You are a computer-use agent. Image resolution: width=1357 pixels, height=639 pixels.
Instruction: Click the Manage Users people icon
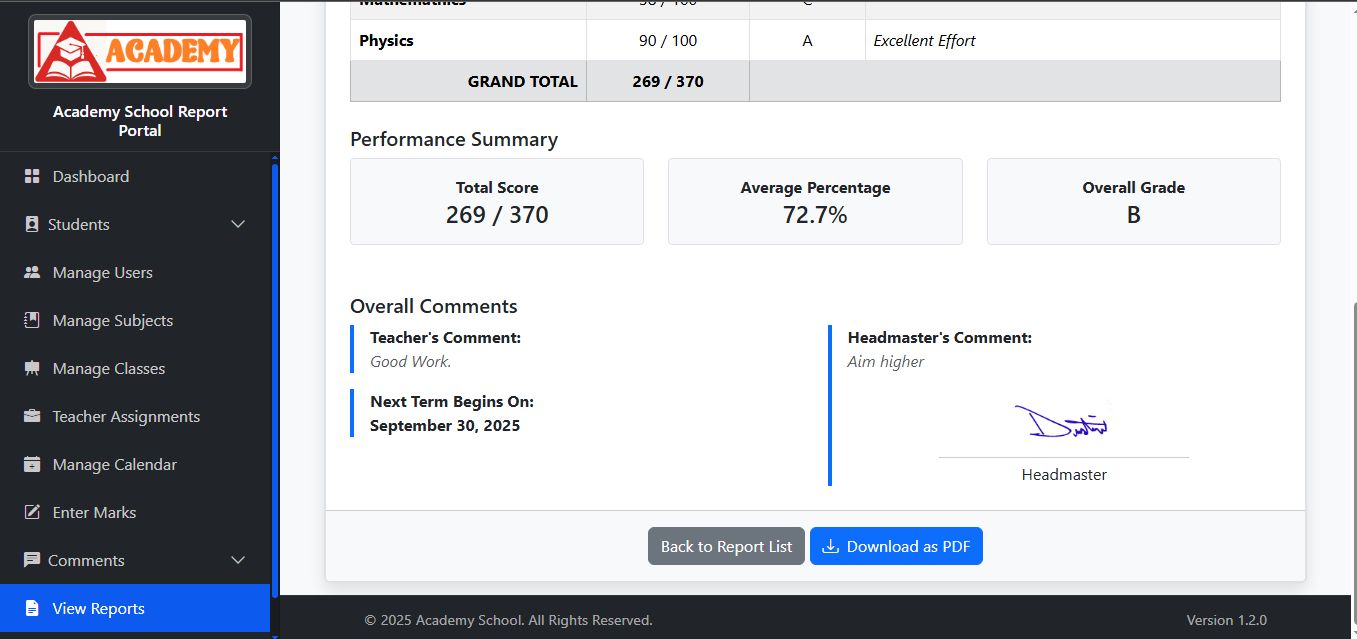click(32, 272)
